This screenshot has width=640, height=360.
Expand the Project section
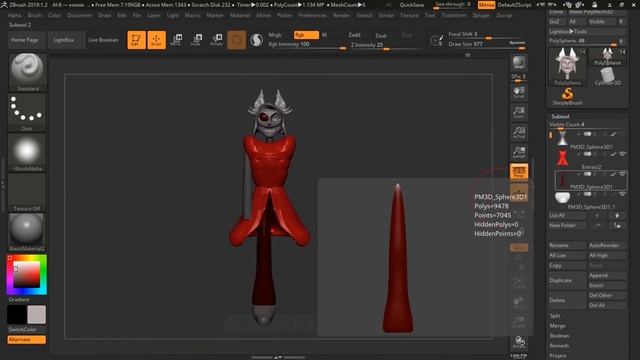[x=558, y=356]
